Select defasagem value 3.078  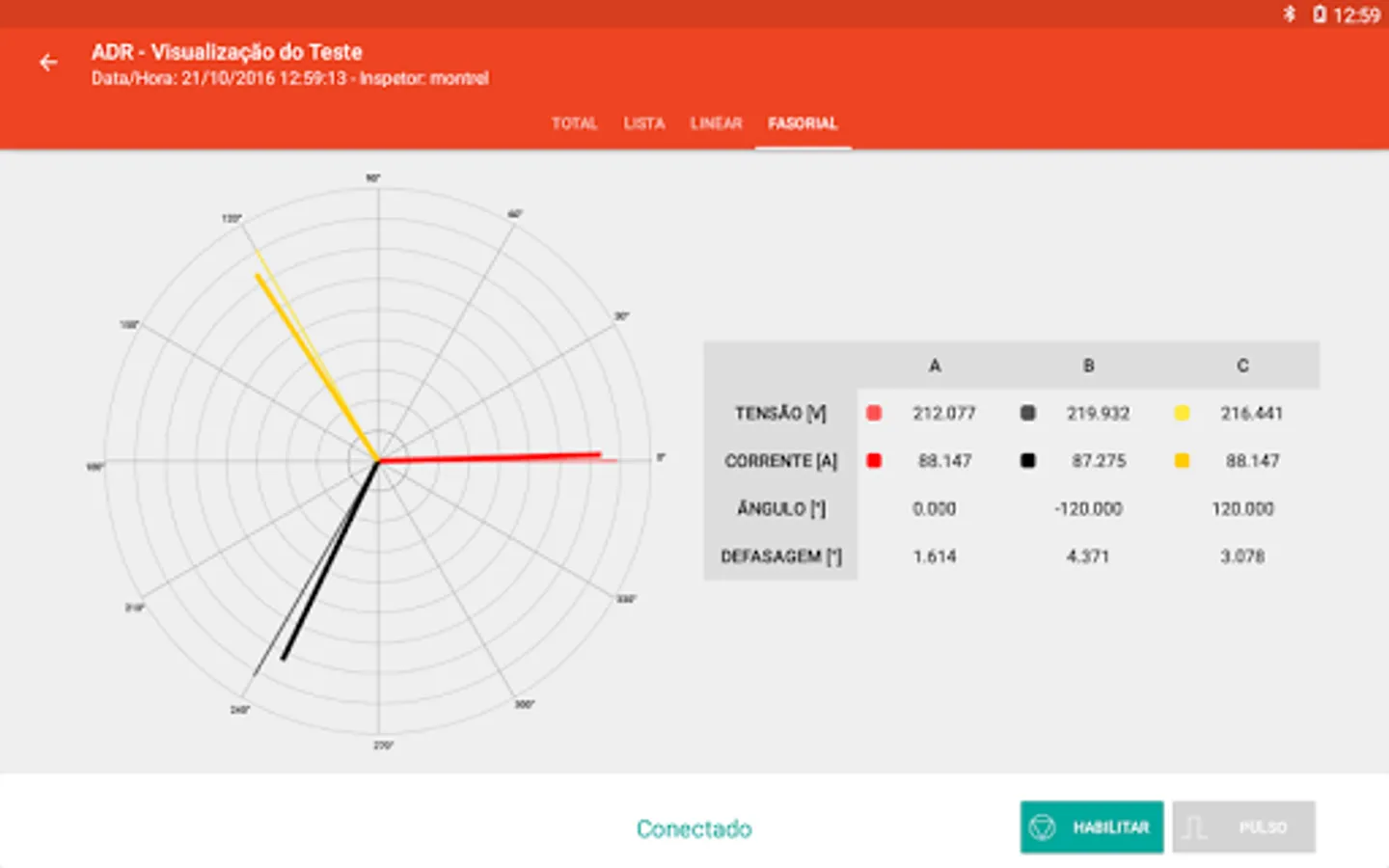click(x=1242, y=556)
